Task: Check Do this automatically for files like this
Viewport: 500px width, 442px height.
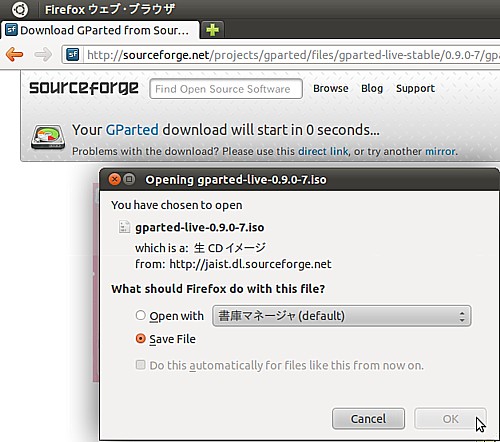Action: click(141, 365)
